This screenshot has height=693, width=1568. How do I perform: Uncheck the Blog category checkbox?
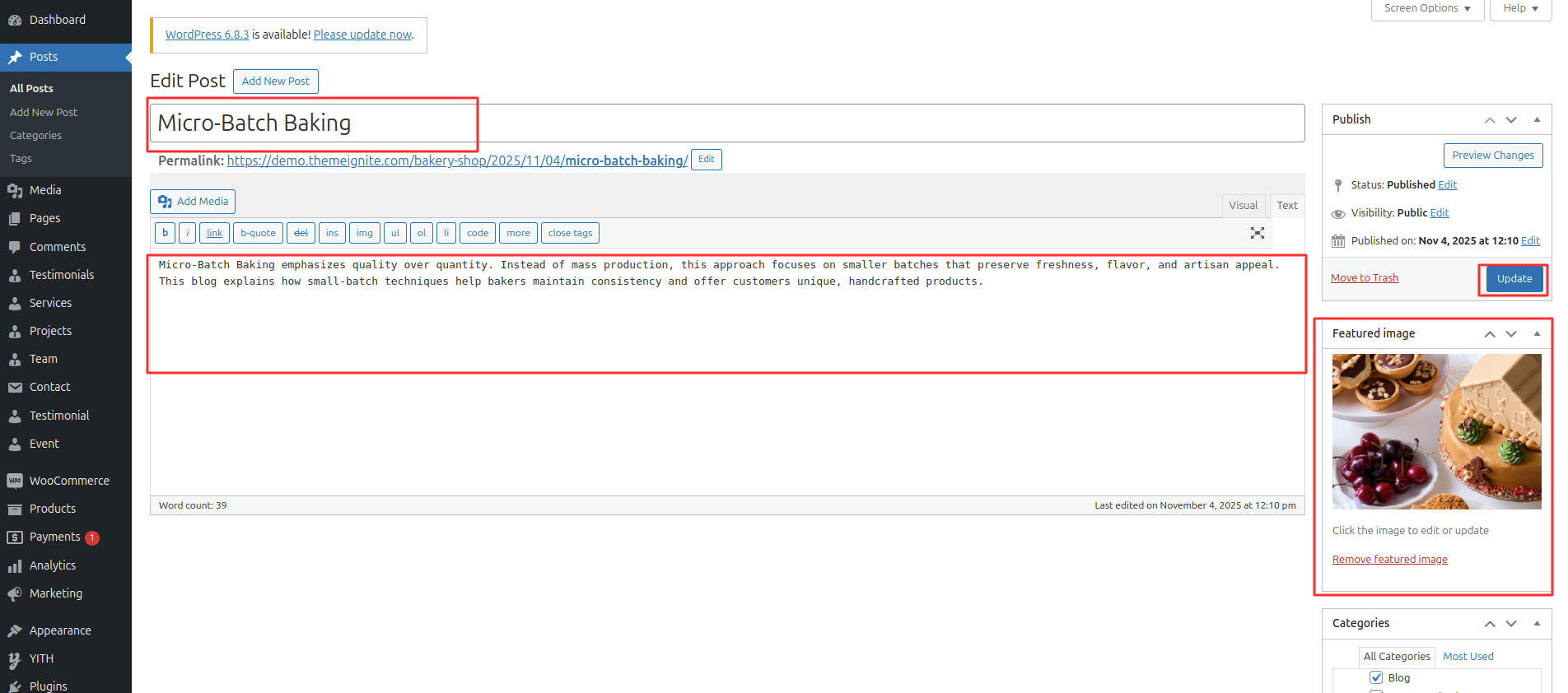[1376, 677]
